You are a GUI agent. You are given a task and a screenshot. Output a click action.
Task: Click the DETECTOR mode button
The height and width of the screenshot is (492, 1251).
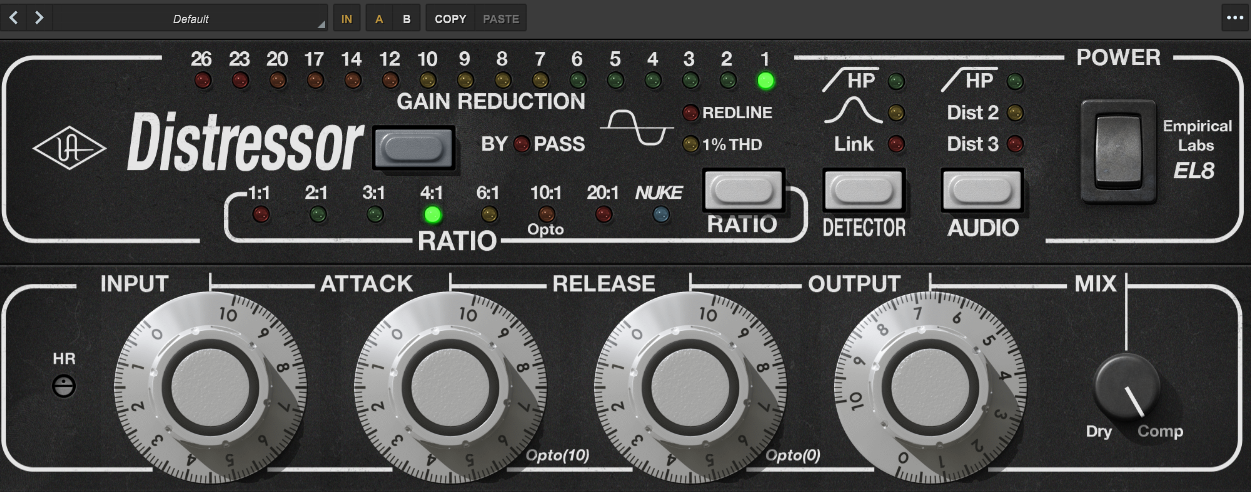pos(863,188)
